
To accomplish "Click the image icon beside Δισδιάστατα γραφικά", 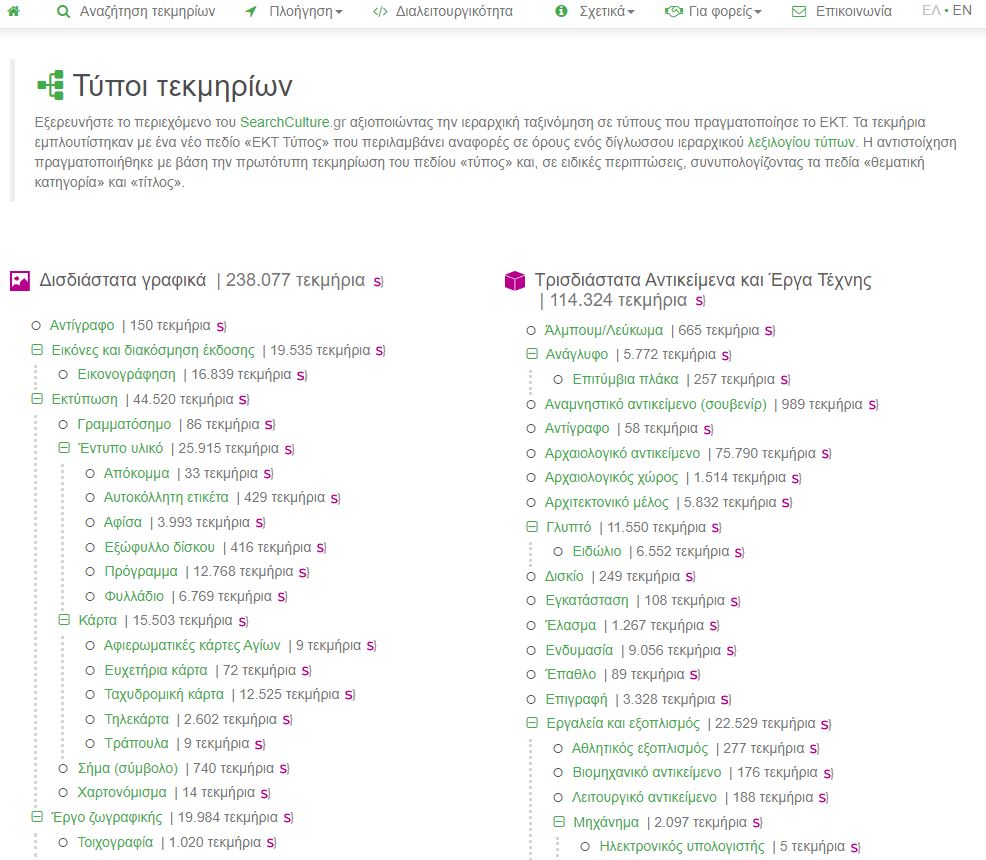I will [x=22, y=280].
